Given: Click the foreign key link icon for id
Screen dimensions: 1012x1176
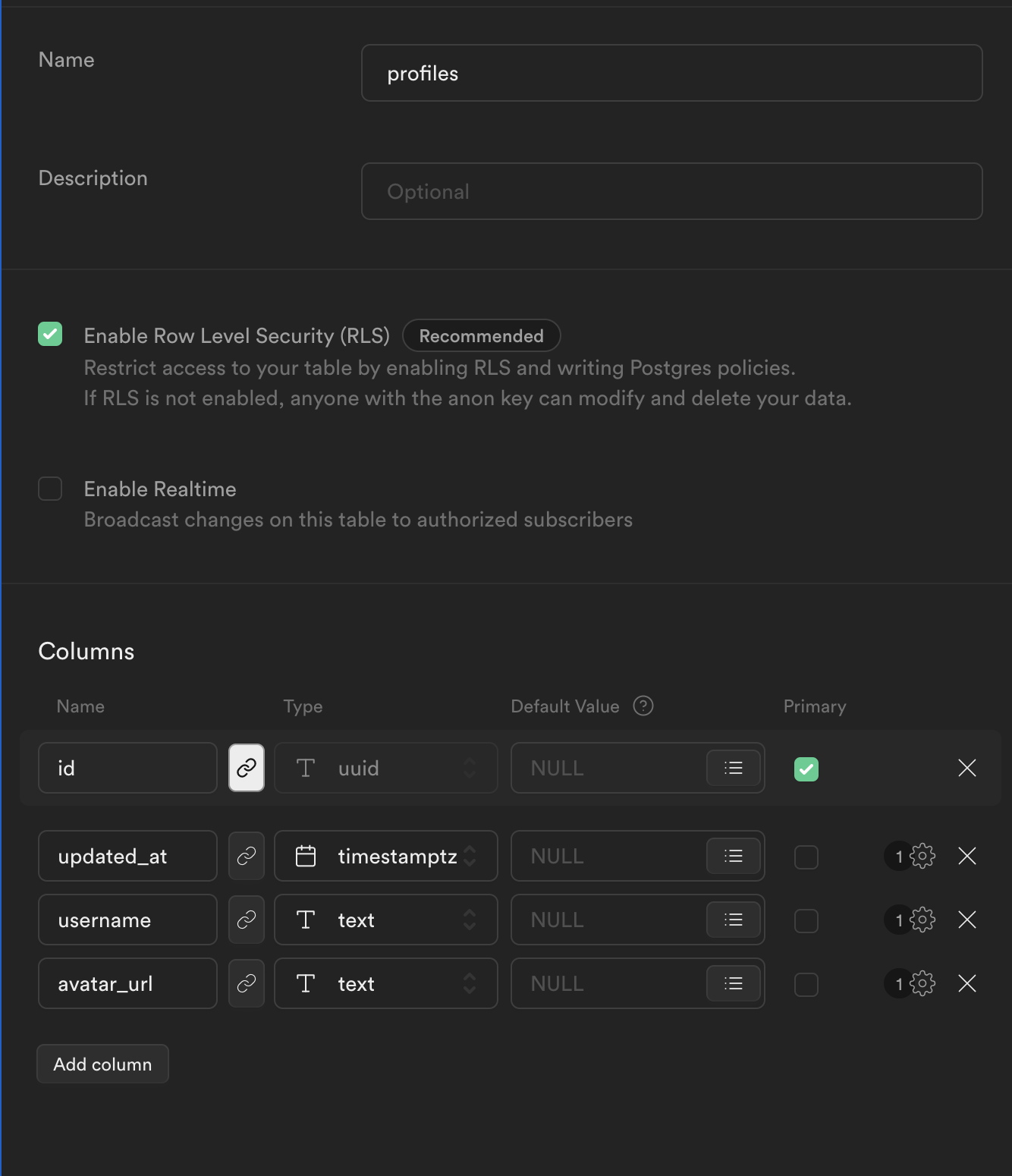Looking at the screenshot, I should (247, 768).
